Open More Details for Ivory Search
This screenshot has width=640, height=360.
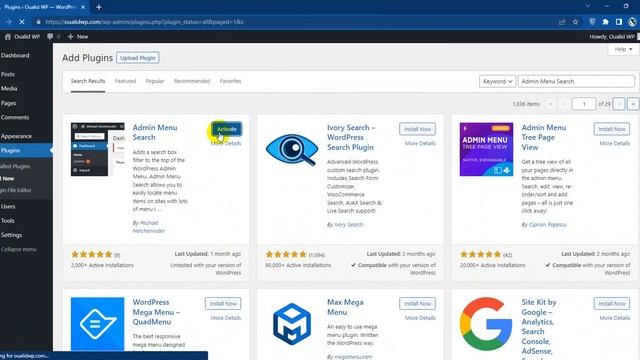[x=420, y=144]
